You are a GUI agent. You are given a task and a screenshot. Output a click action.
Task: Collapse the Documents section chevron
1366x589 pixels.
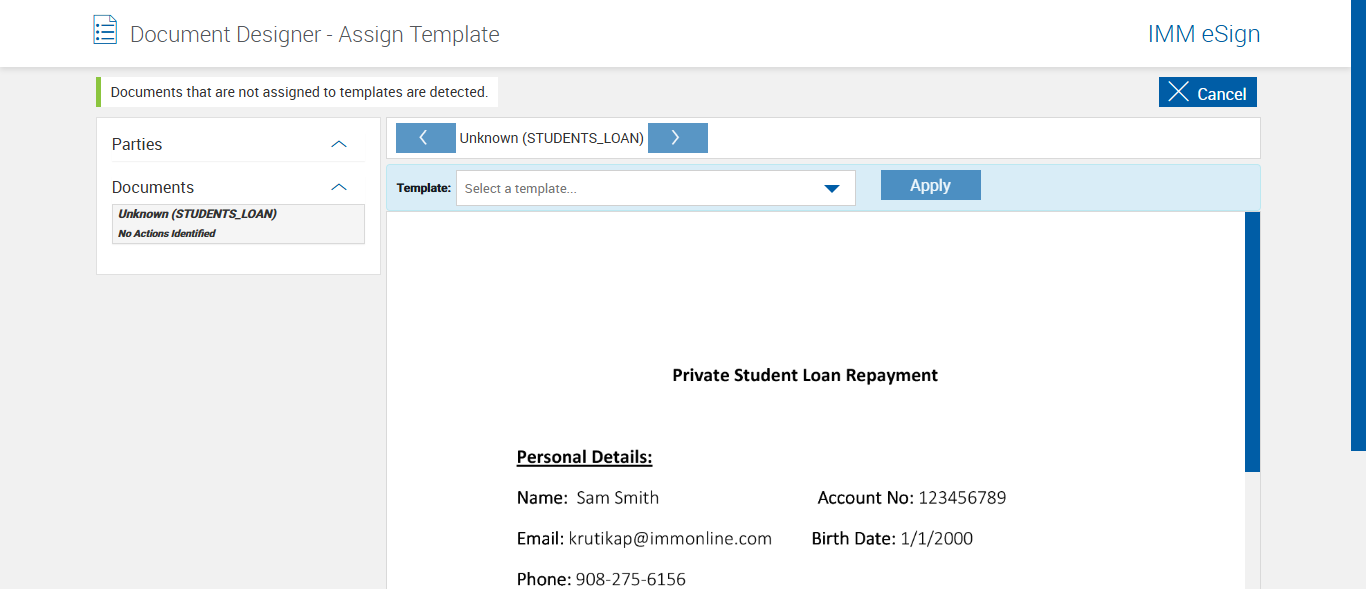point(339,187)
